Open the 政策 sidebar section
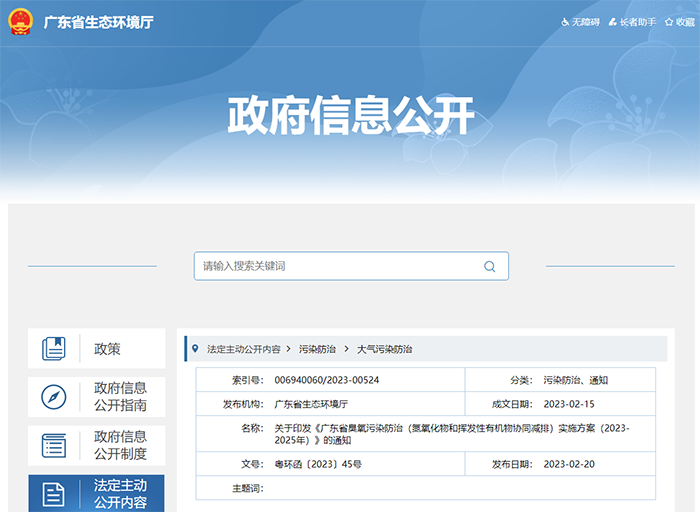 [107, 349]
